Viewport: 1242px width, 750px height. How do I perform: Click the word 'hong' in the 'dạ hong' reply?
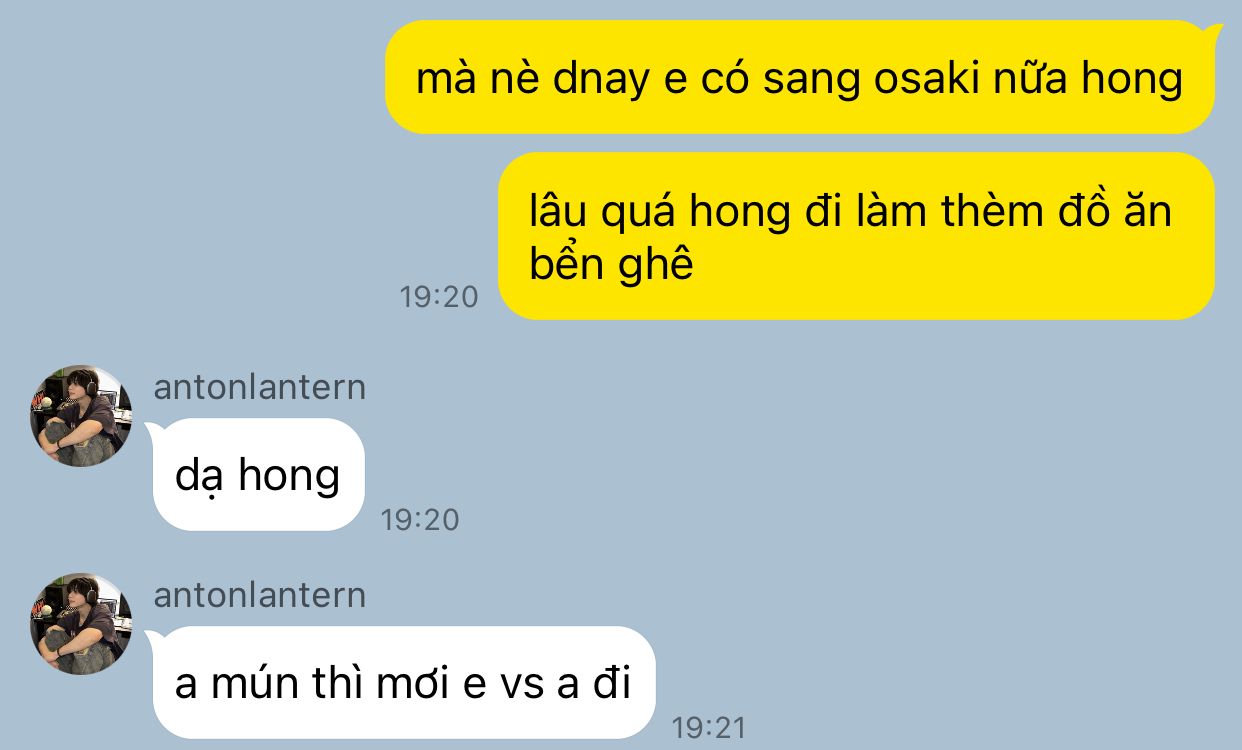tap(289, 477)
